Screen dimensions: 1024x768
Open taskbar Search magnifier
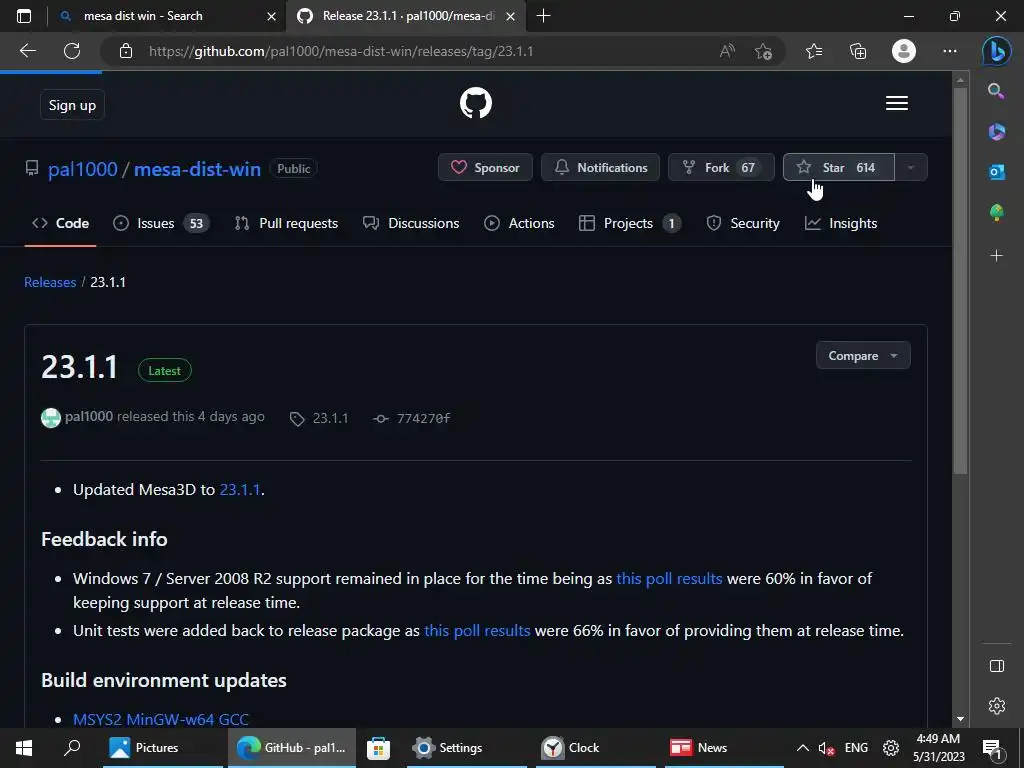coord(72,748)
